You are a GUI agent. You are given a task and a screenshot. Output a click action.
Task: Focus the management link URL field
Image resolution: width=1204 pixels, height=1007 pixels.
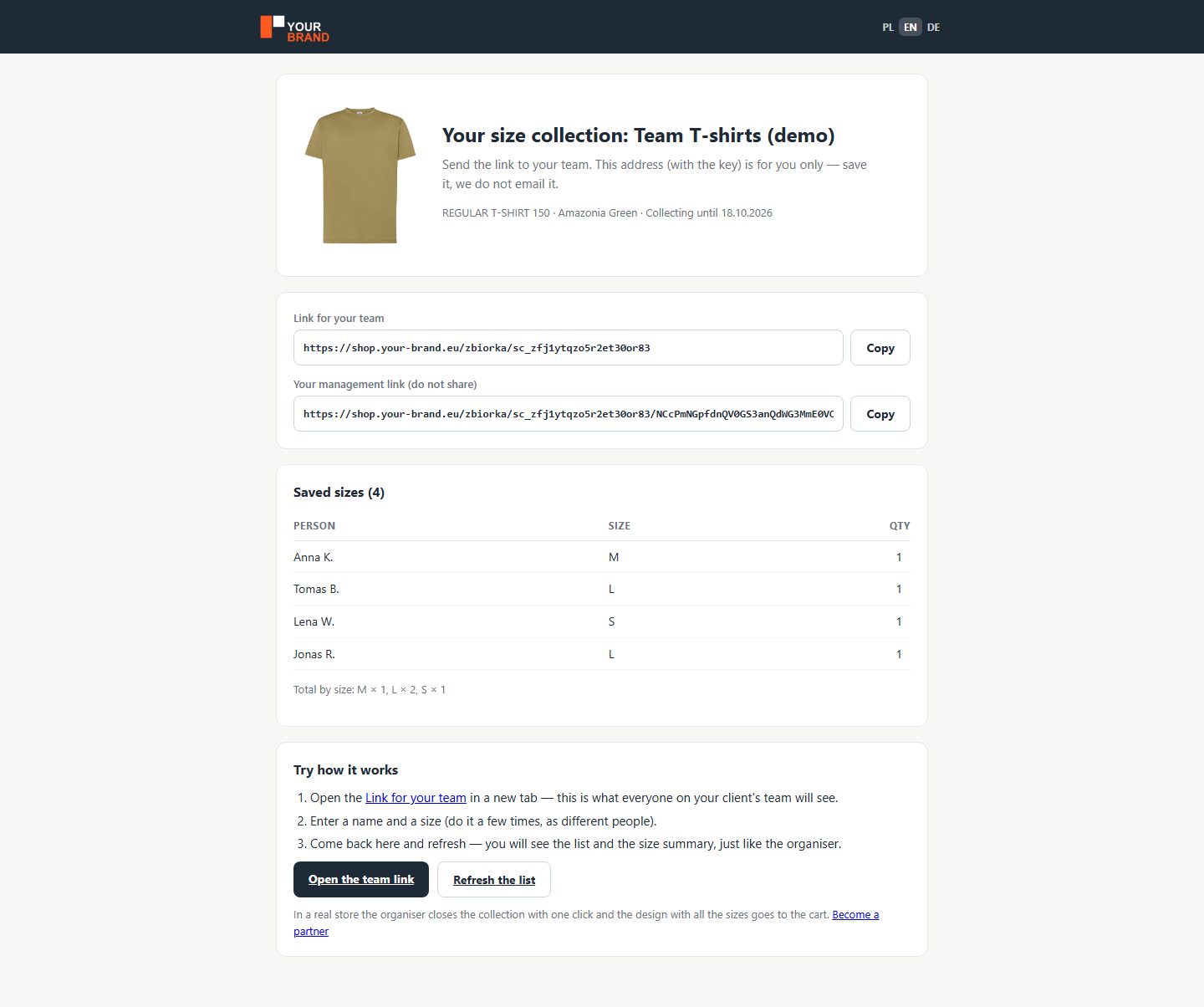(x=568, y=414)
